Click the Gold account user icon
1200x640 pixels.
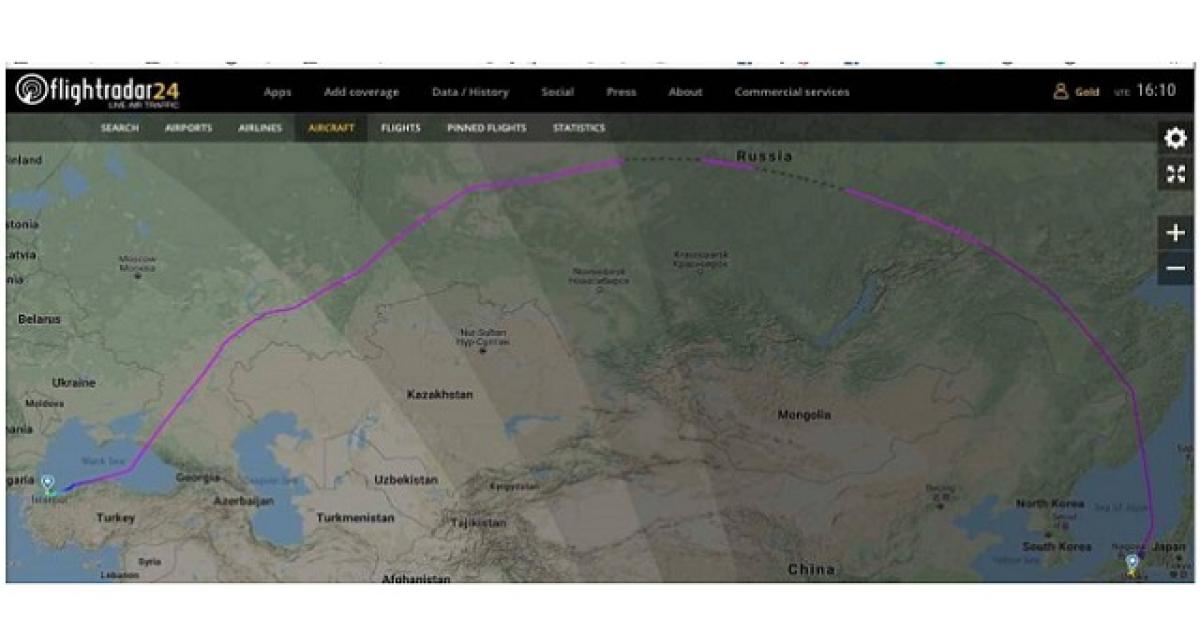pos(1060,91)
